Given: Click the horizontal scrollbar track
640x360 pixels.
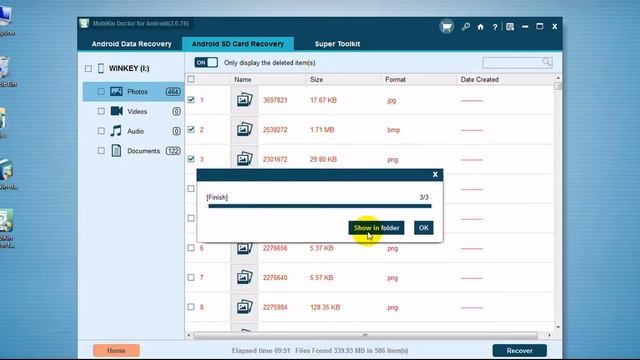Looking at the screenshot, I should (365, 335).
